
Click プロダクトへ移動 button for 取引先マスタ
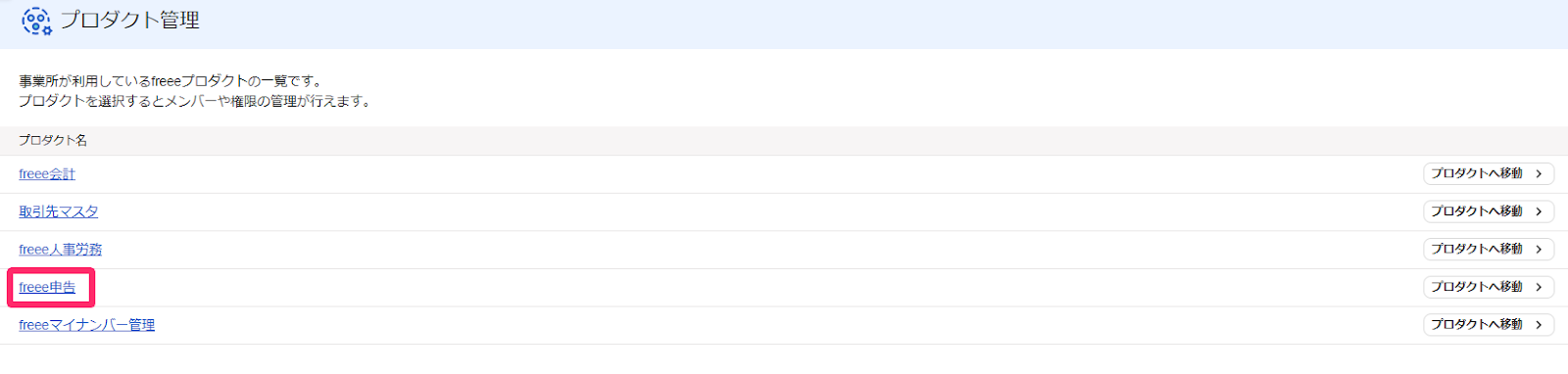click(x=1489, y=211)
